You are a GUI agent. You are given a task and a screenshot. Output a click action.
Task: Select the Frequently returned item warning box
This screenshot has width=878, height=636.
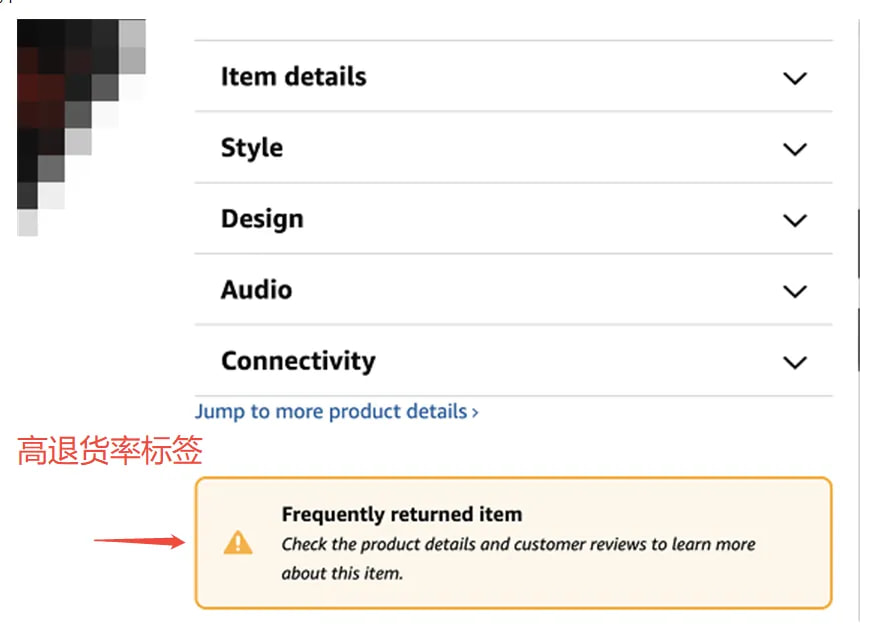pyautogui.click(x=513, y=543)
